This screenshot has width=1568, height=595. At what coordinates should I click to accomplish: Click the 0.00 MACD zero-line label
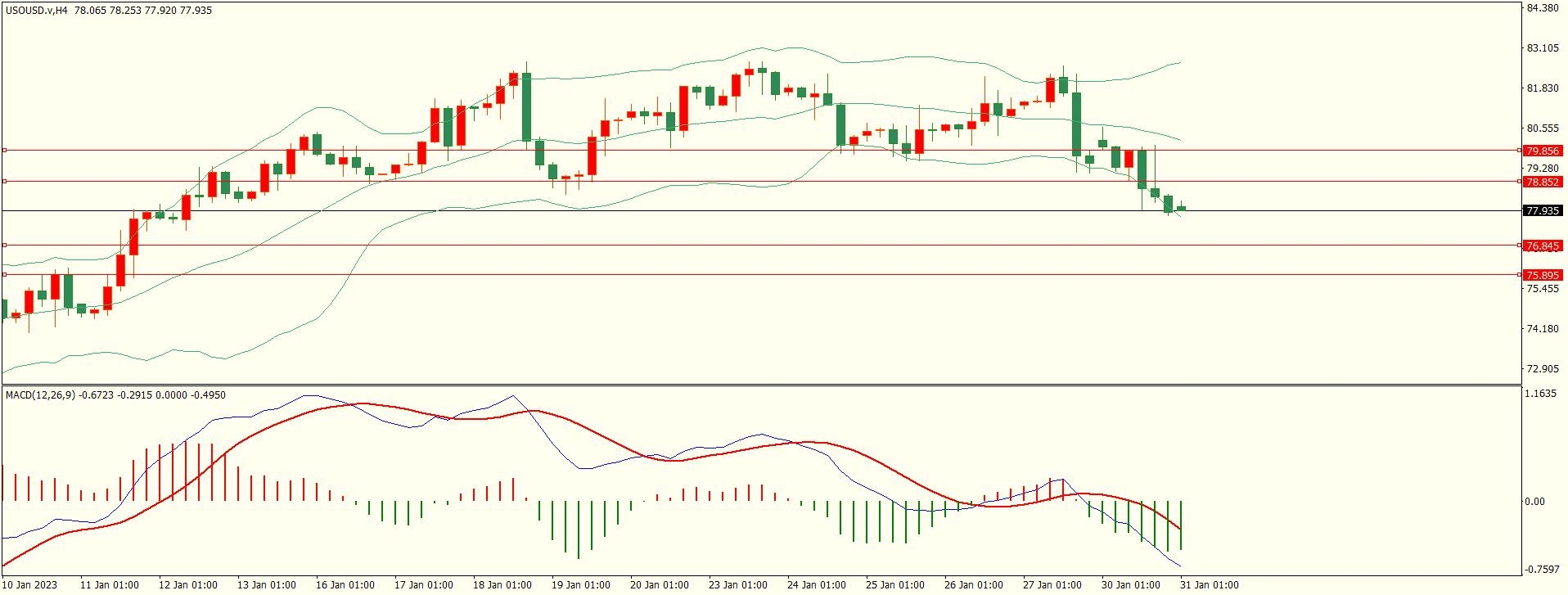tap(1534, 502)
